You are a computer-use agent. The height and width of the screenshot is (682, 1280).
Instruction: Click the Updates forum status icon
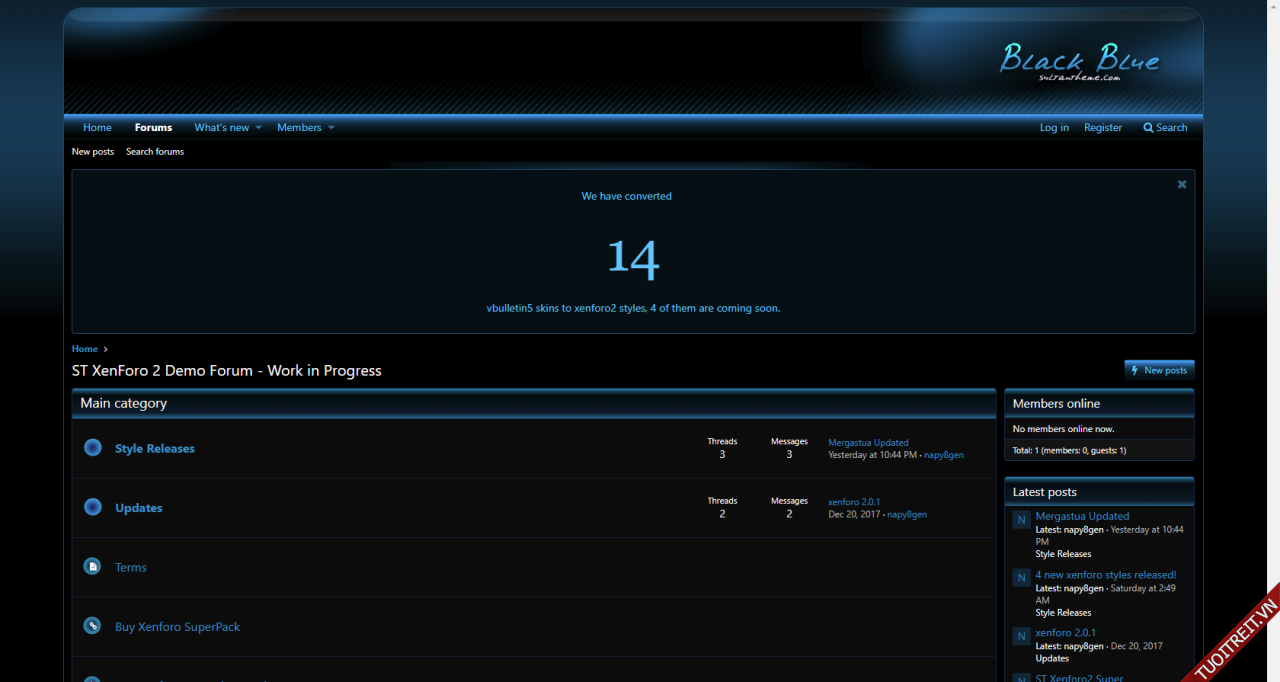93,507
